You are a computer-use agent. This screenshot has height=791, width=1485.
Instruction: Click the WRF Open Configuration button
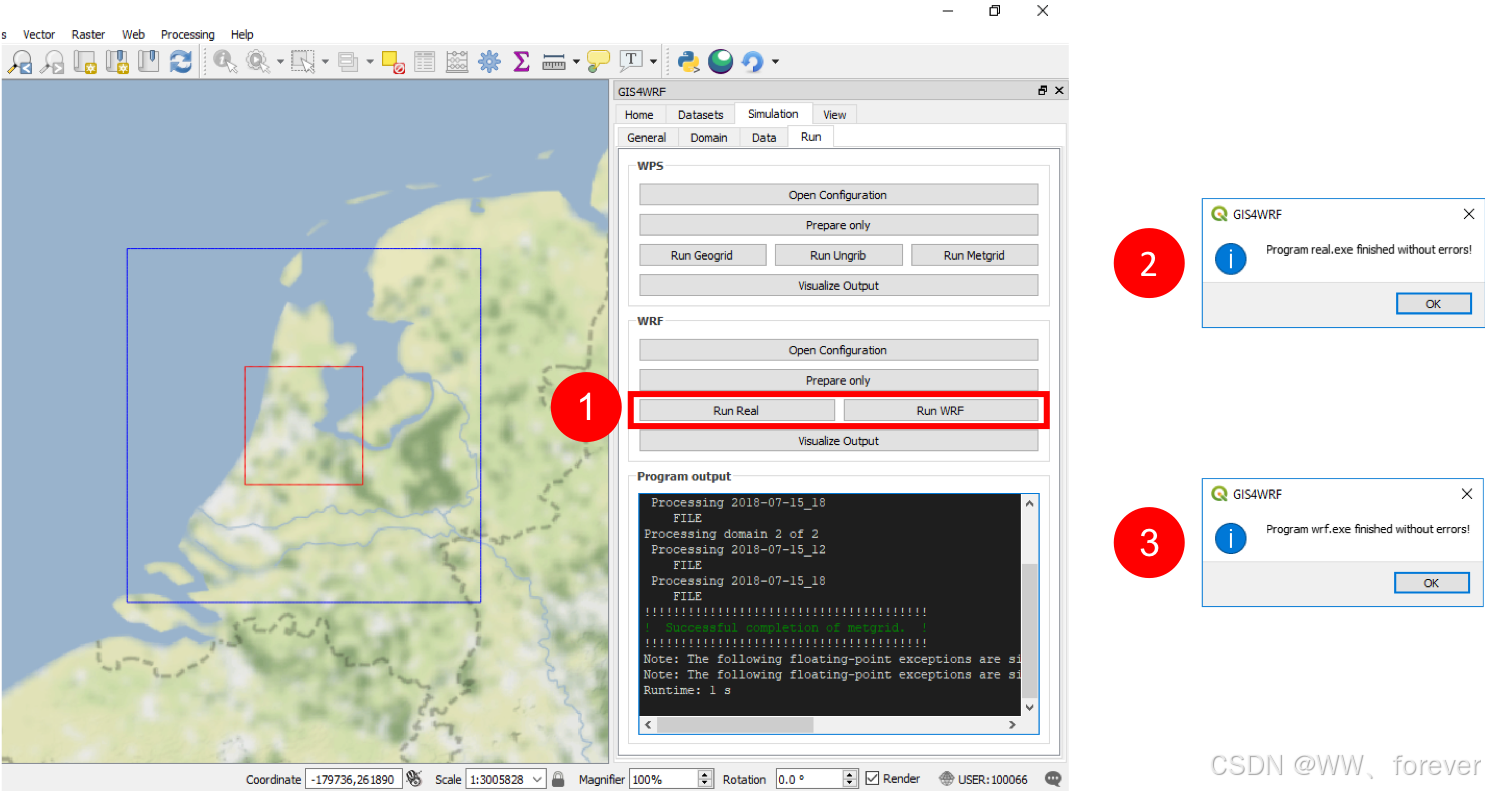838,350
